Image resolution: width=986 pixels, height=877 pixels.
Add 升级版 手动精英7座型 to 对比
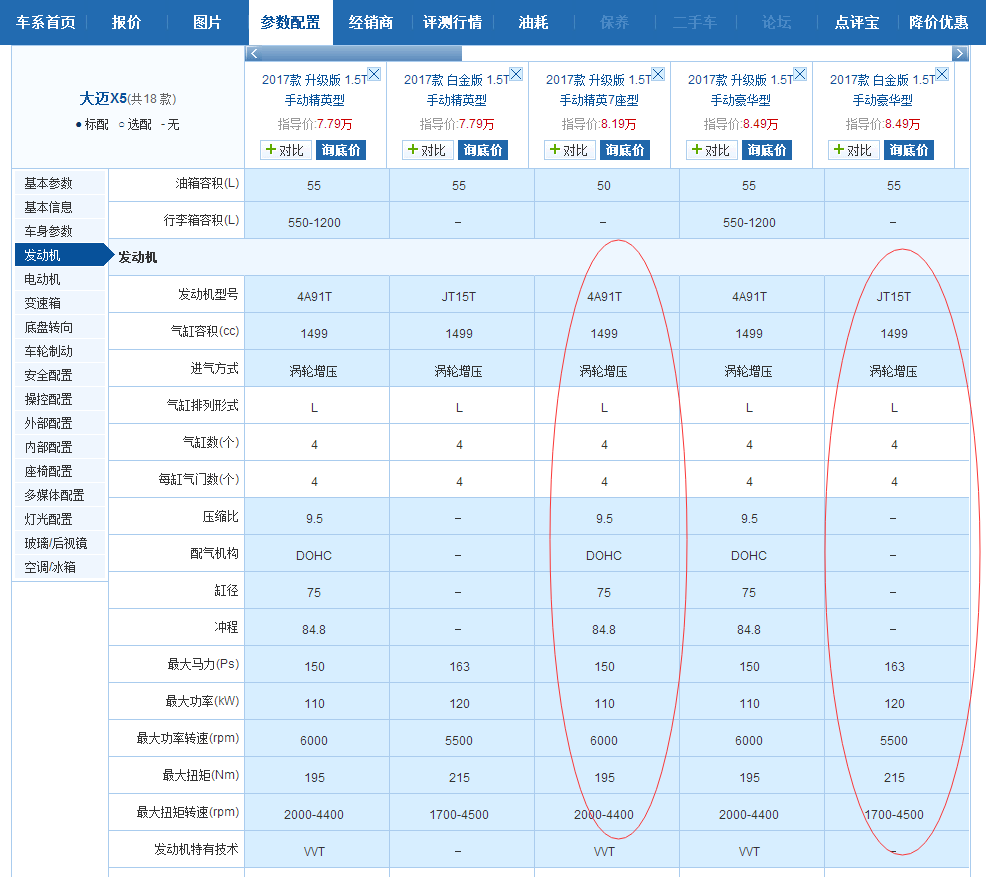[x=570, y=150]
